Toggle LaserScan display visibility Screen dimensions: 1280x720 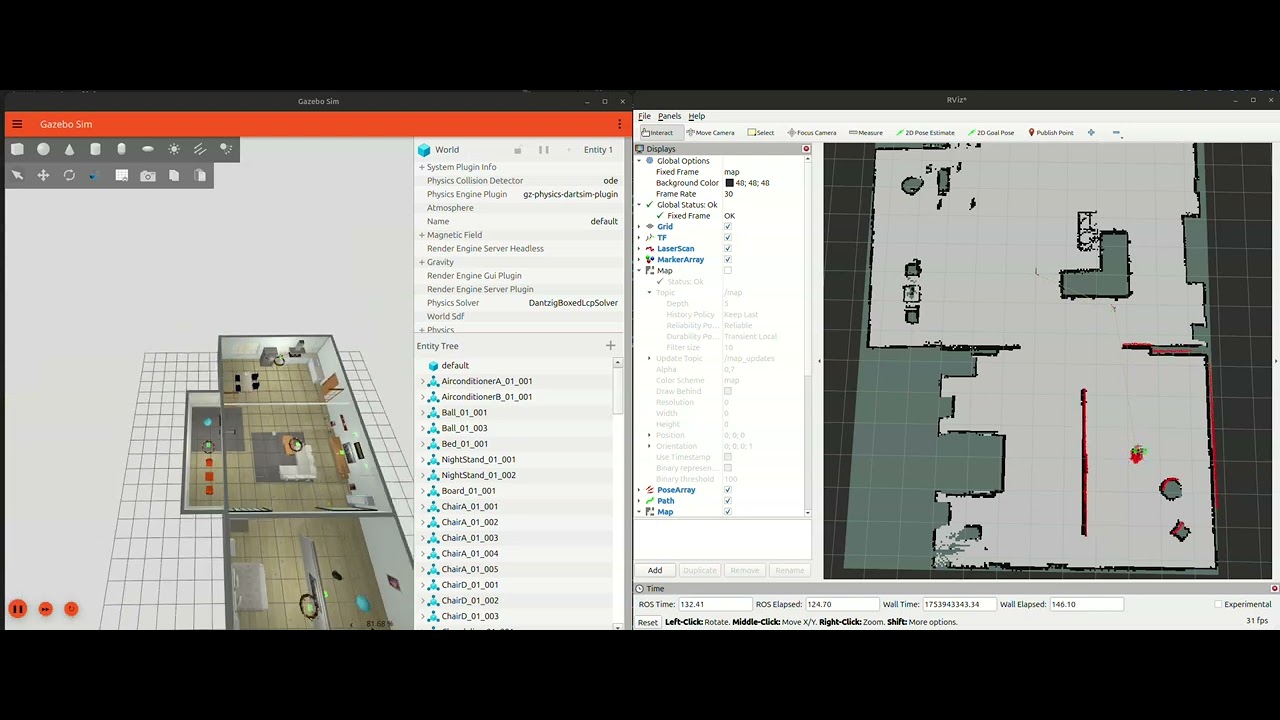(x=727, y=248)
